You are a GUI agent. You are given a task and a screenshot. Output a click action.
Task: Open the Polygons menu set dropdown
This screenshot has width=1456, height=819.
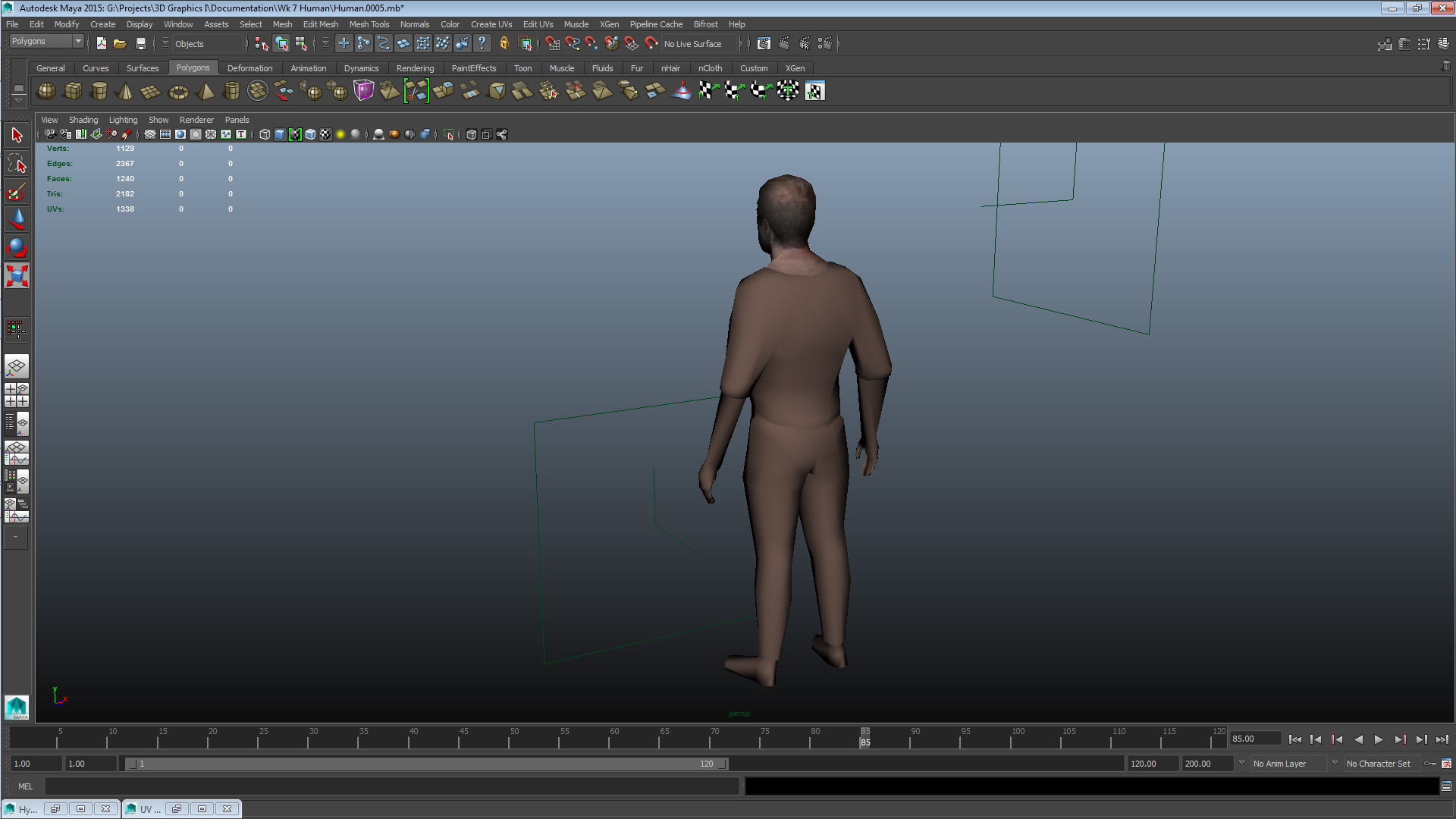pos(45,41)
